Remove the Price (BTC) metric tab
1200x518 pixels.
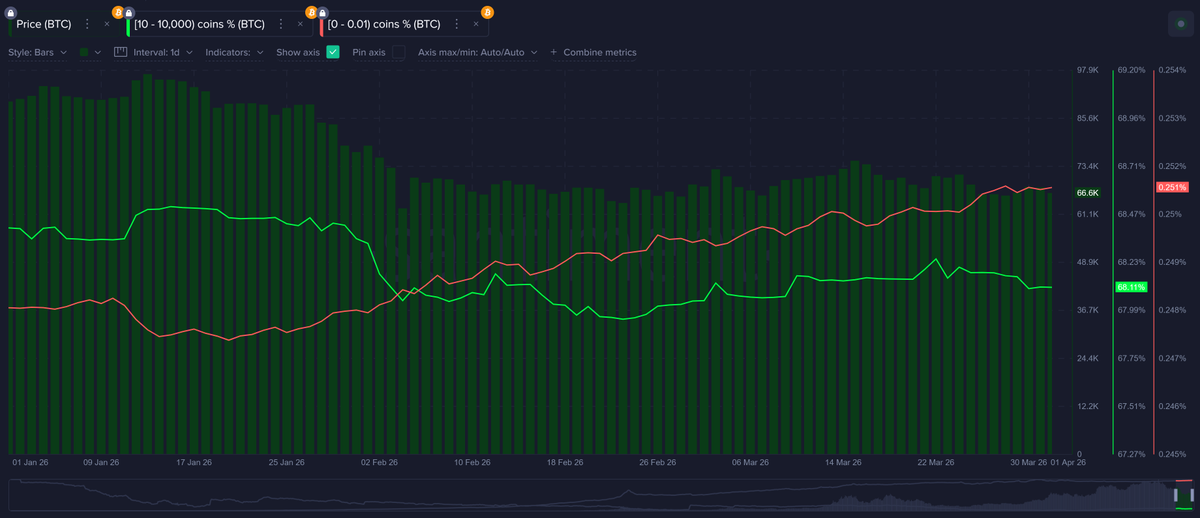pyautogui.click(x=105, y=23)
